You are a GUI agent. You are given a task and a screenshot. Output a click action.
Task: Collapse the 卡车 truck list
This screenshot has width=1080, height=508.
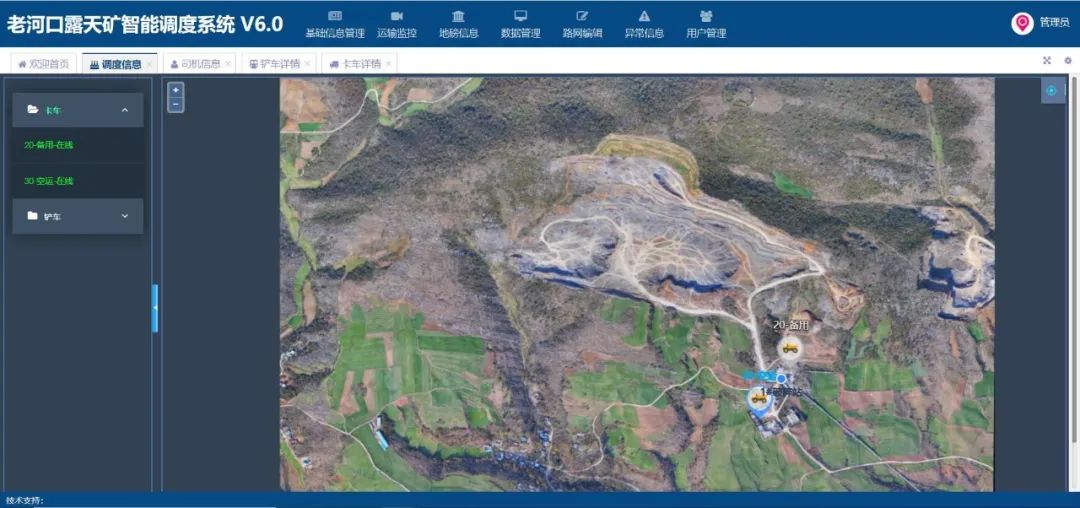pos(124,110)
